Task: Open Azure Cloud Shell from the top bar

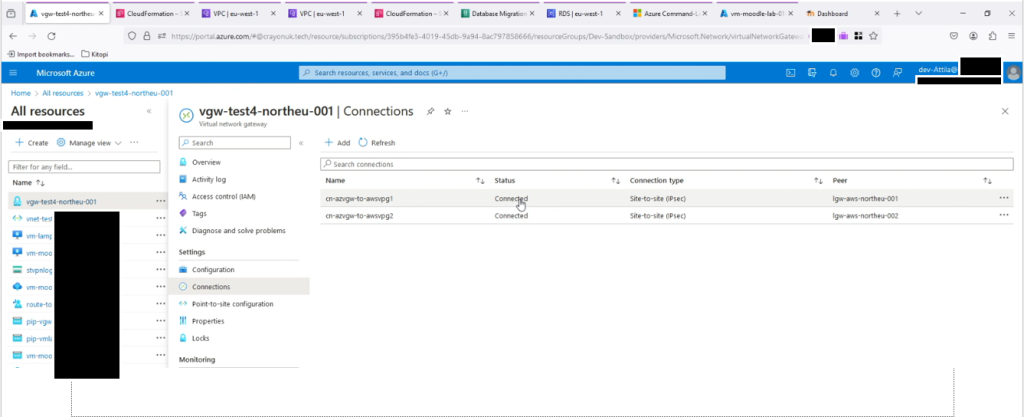Action: [x=789, y=73]
